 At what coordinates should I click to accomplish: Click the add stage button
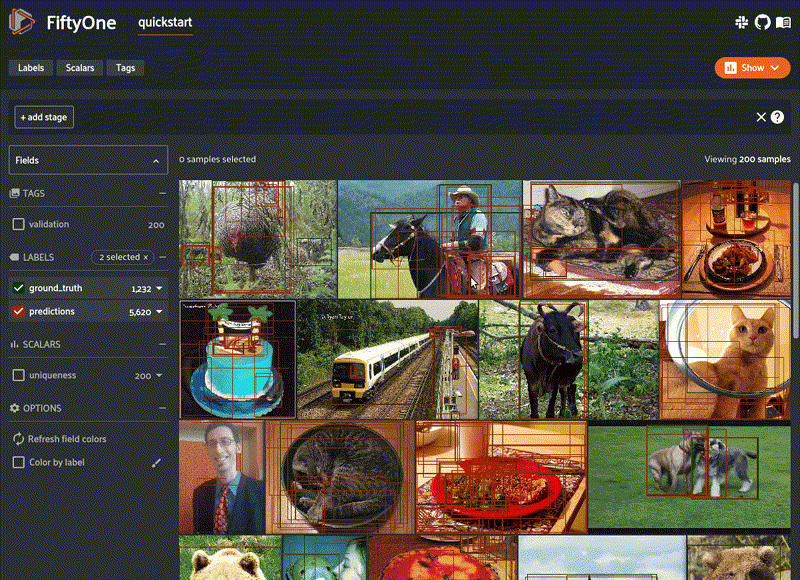[43, 117]
